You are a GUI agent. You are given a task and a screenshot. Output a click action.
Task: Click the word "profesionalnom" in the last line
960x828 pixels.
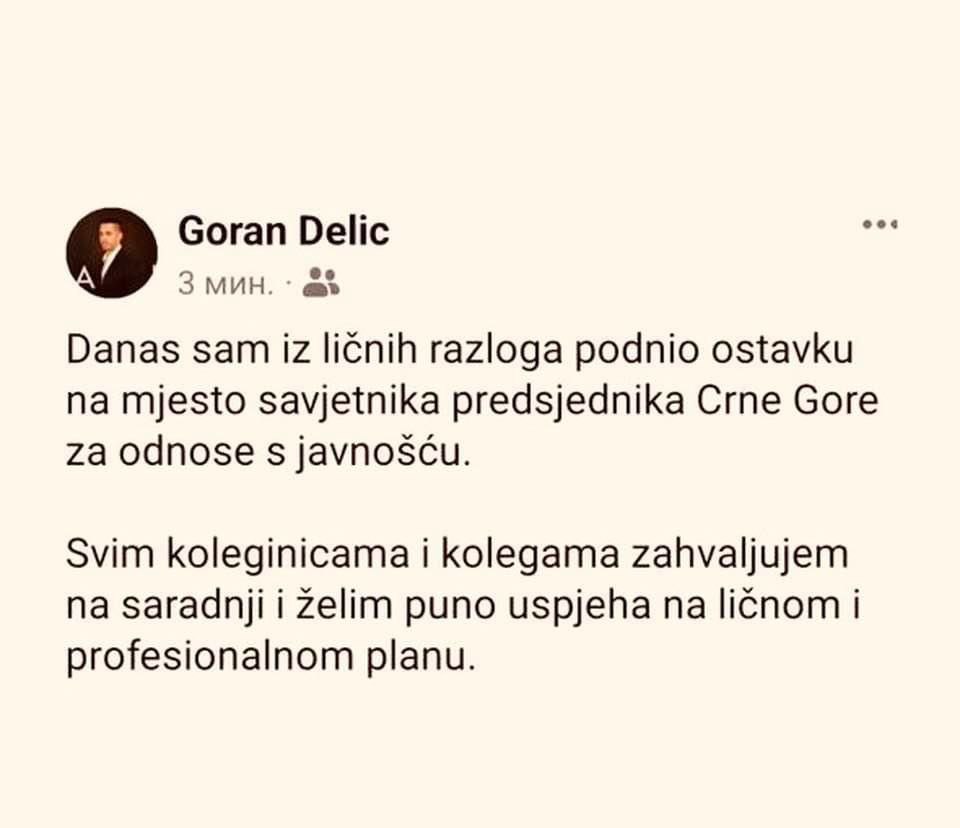pyautogui.click(x=210, y=658)
